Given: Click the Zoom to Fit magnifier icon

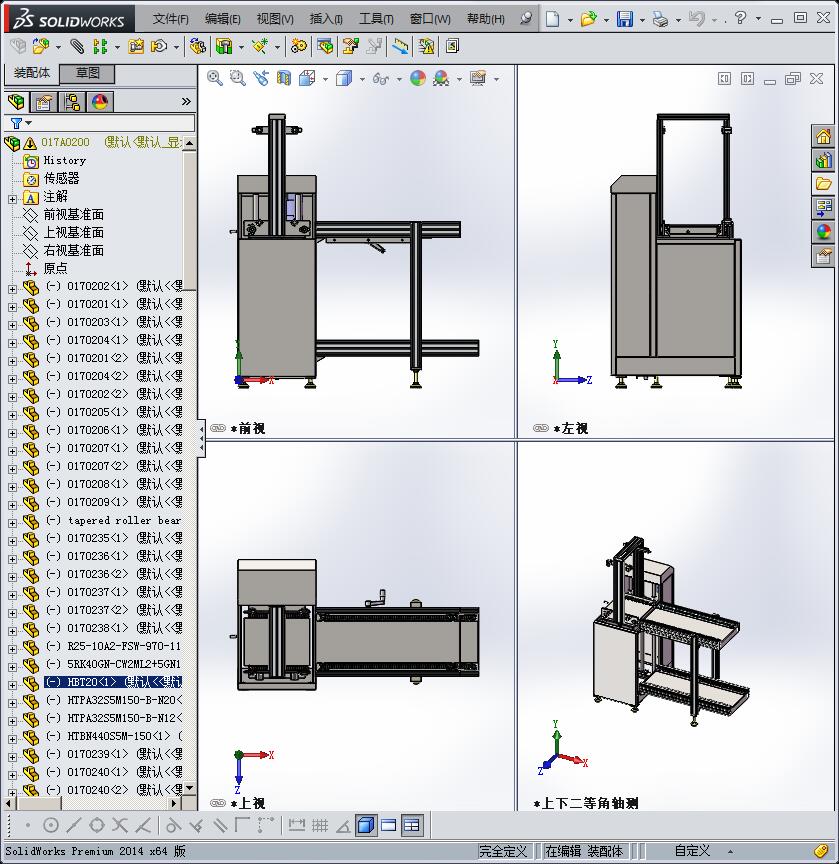Looking at the screenshot, I should (x=214, y=78).
